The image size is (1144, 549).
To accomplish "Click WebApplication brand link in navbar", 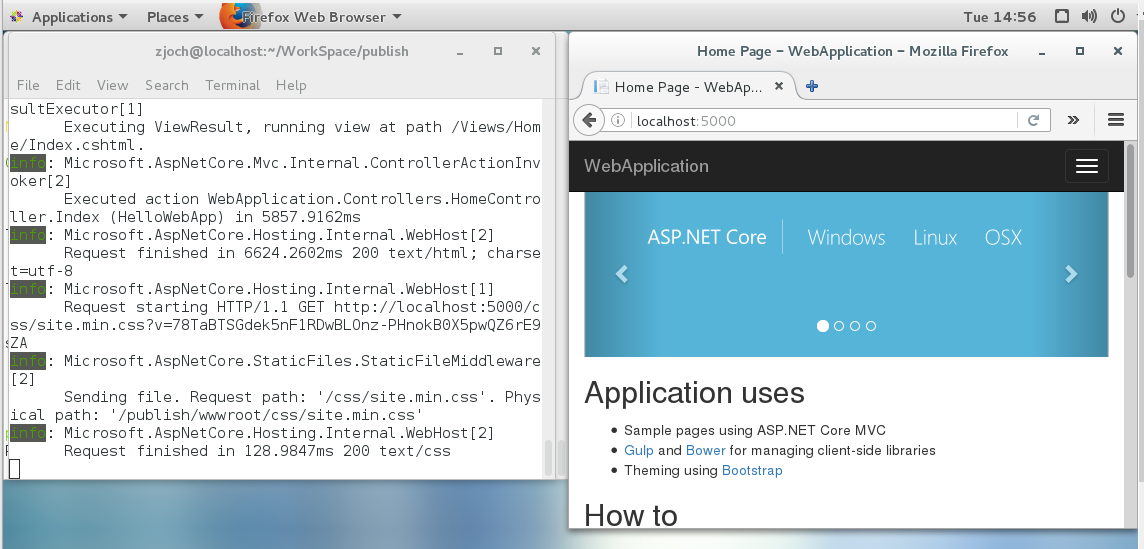I will pyautogui.click(x=646, y=166).
